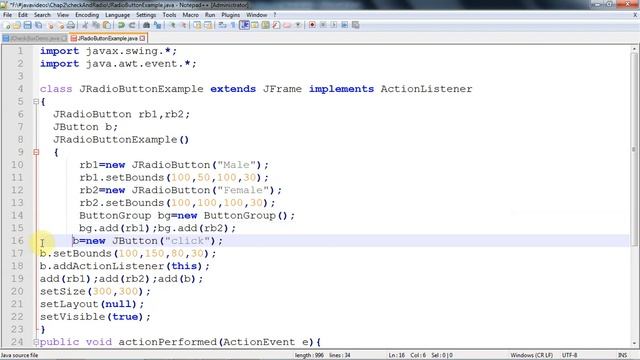Click the "Female" string on line 12
This screenshot has height=360, width=640.
[243, 190]
